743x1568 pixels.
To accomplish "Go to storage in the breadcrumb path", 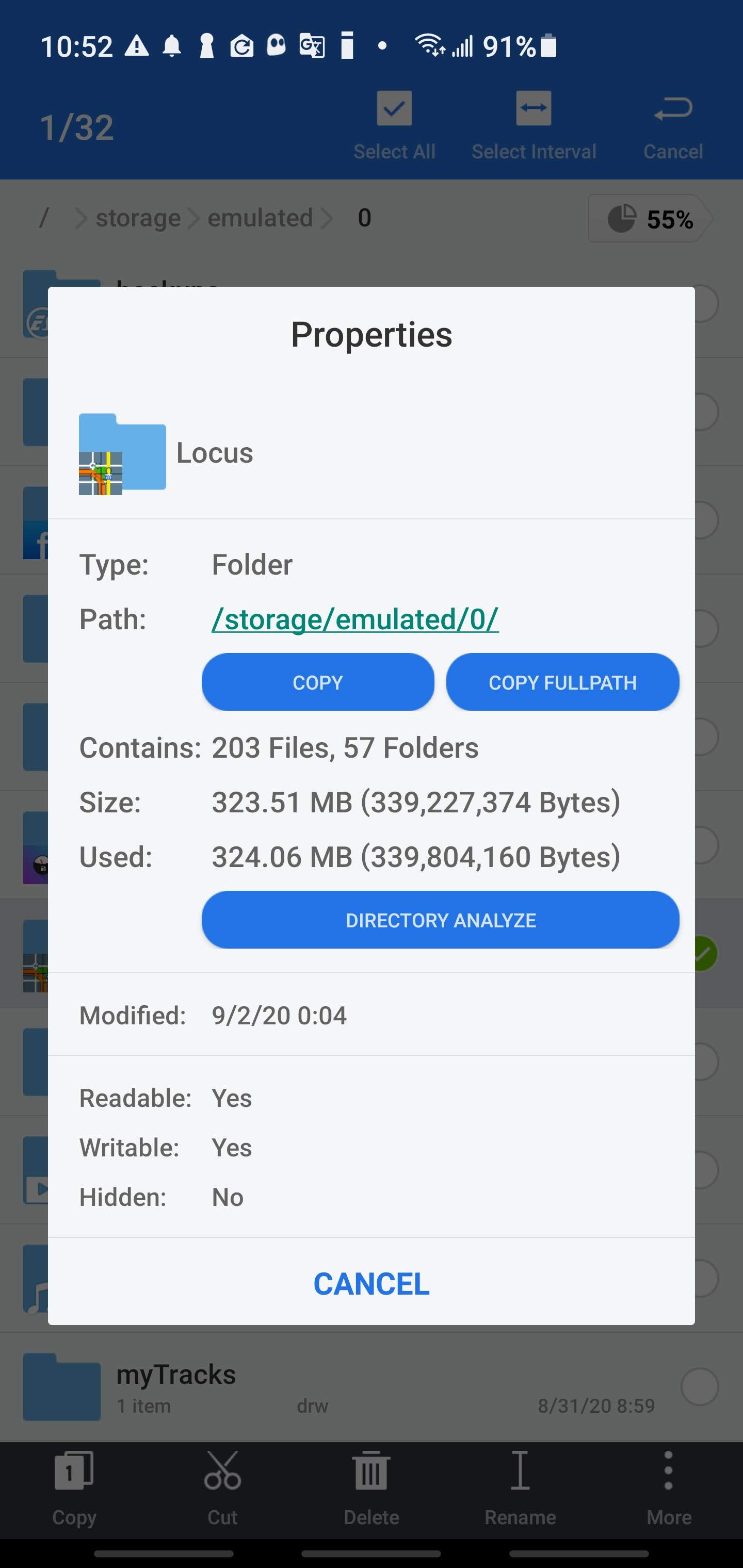I will tap(138, 219).
